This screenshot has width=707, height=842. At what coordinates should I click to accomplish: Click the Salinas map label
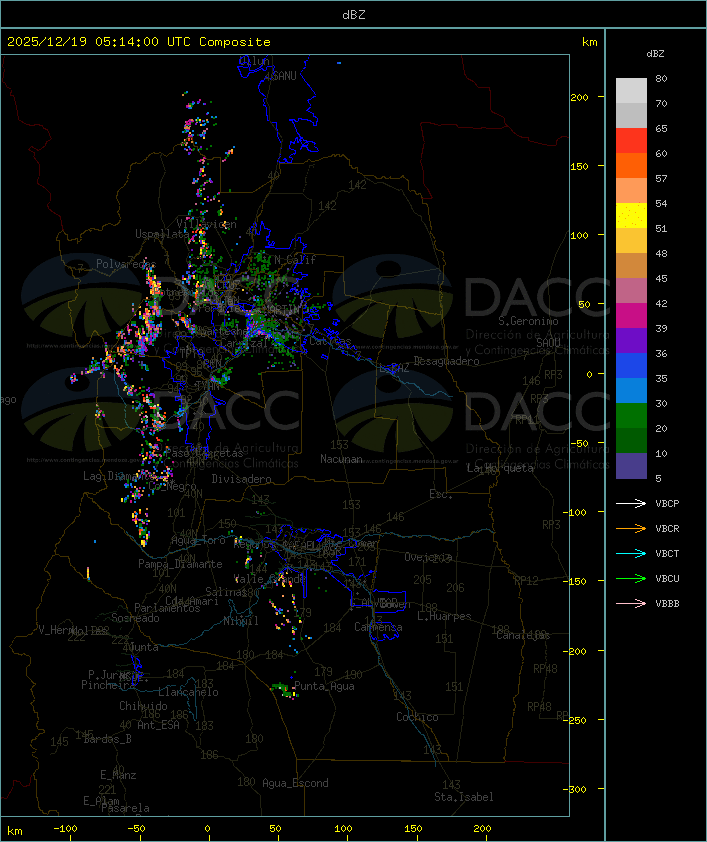(x=226, y=592)
